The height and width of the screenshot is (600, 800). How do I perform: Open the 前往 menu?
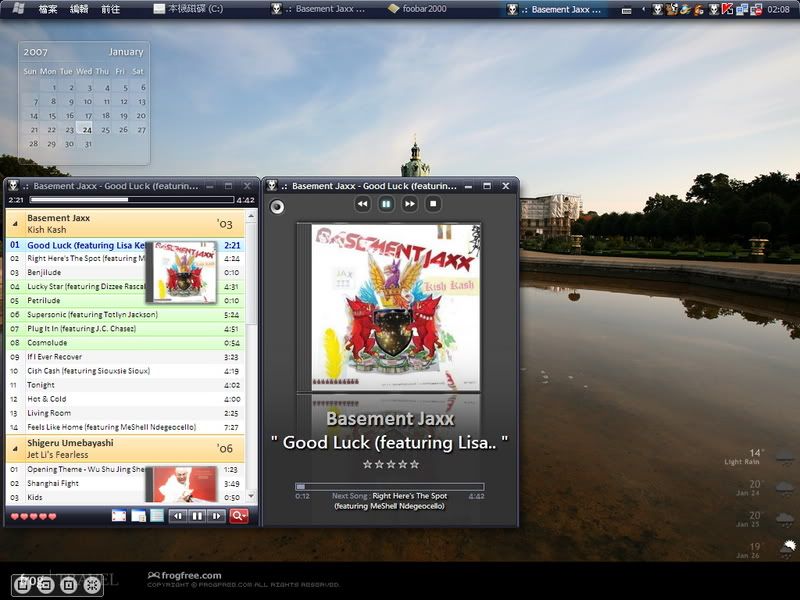click(x=110, y=9)
